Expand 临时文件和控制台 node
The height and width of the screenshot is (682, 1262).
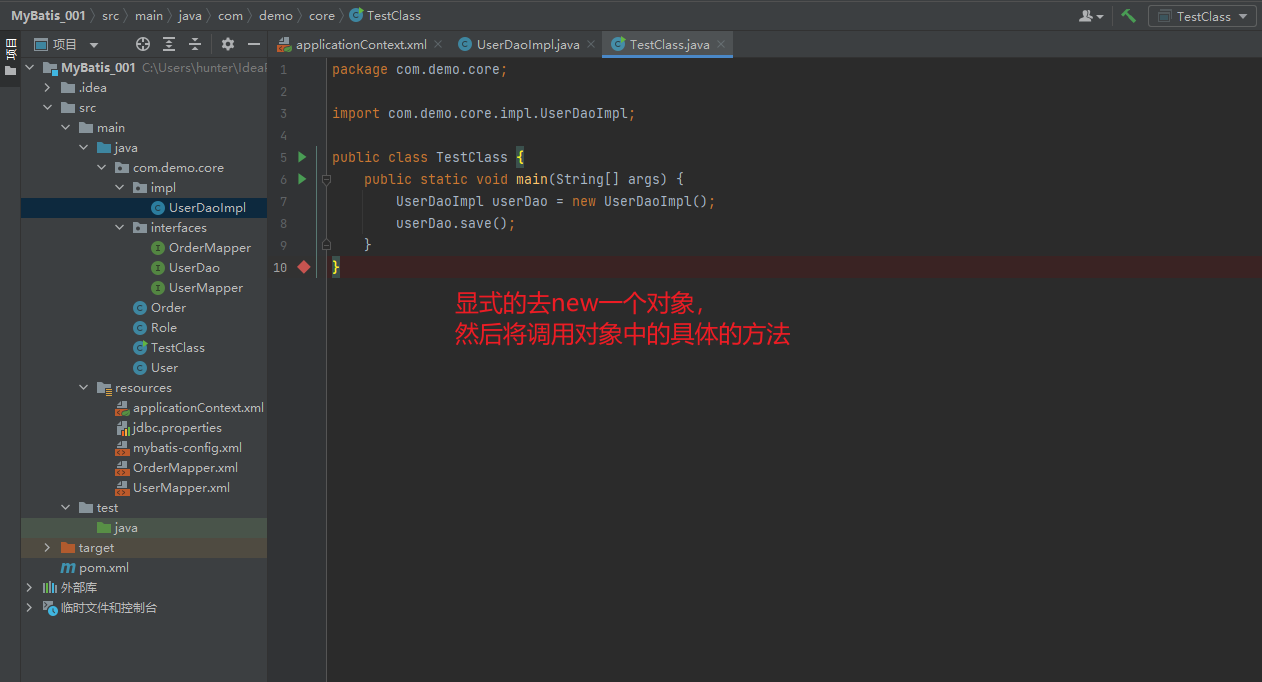pyautogui.click(x=30, y=608)
